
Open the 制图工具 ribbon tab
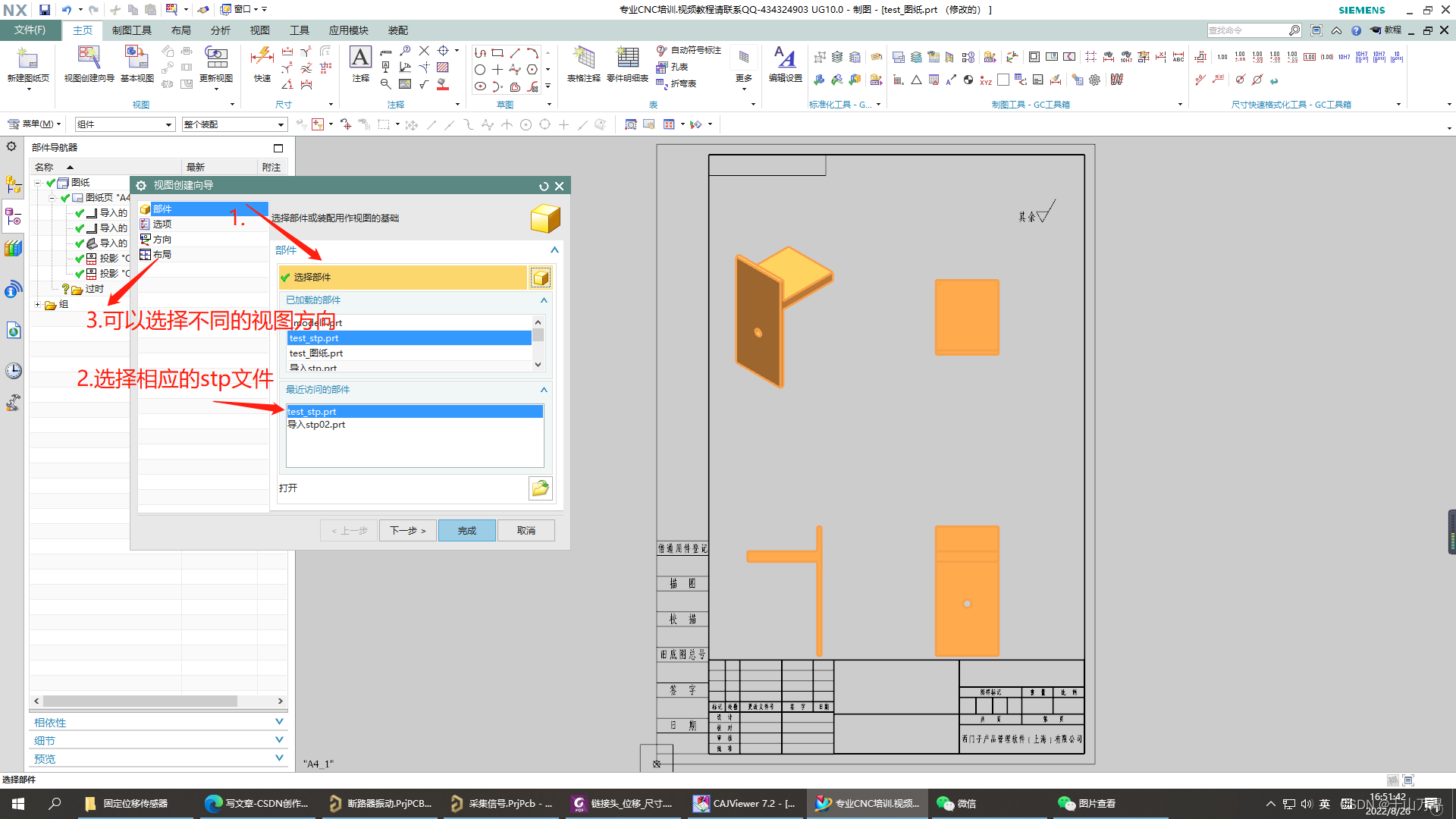coord(131,30)
